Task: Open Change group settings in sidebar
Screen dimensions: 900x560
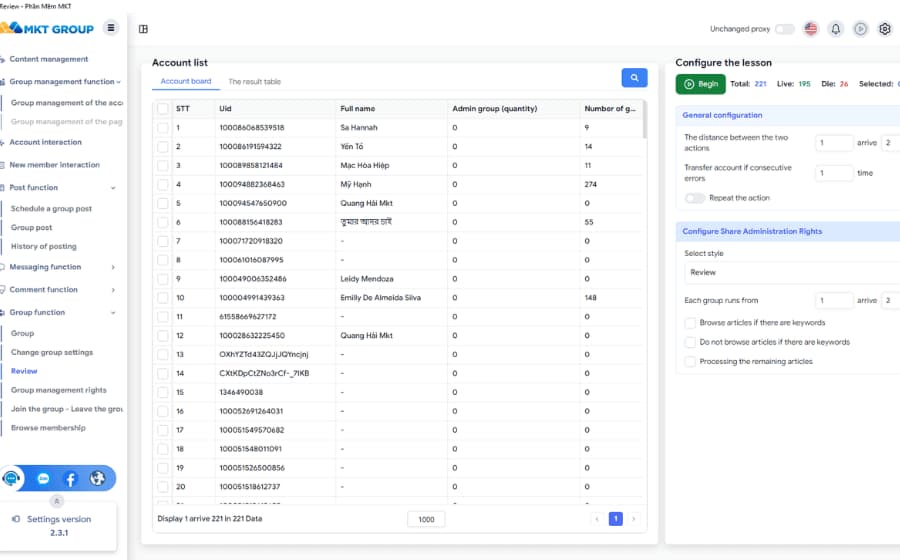Action: tap(52, 352)
